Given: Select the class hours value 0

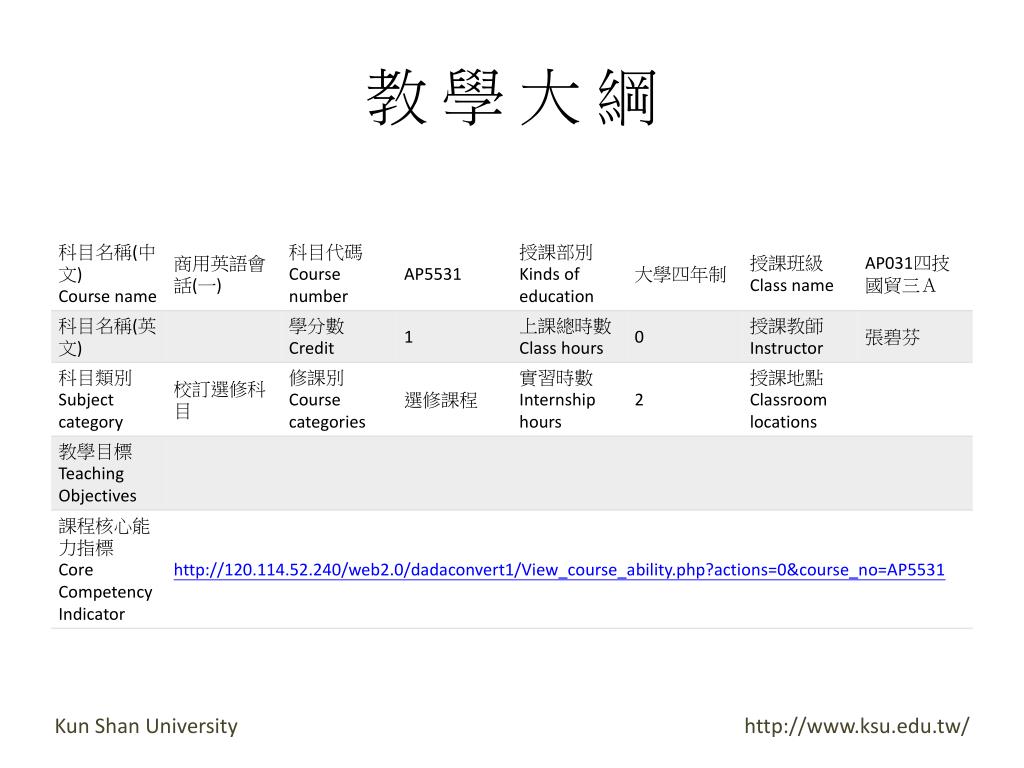Looking at the screenshot, I should tap(639, 337).
